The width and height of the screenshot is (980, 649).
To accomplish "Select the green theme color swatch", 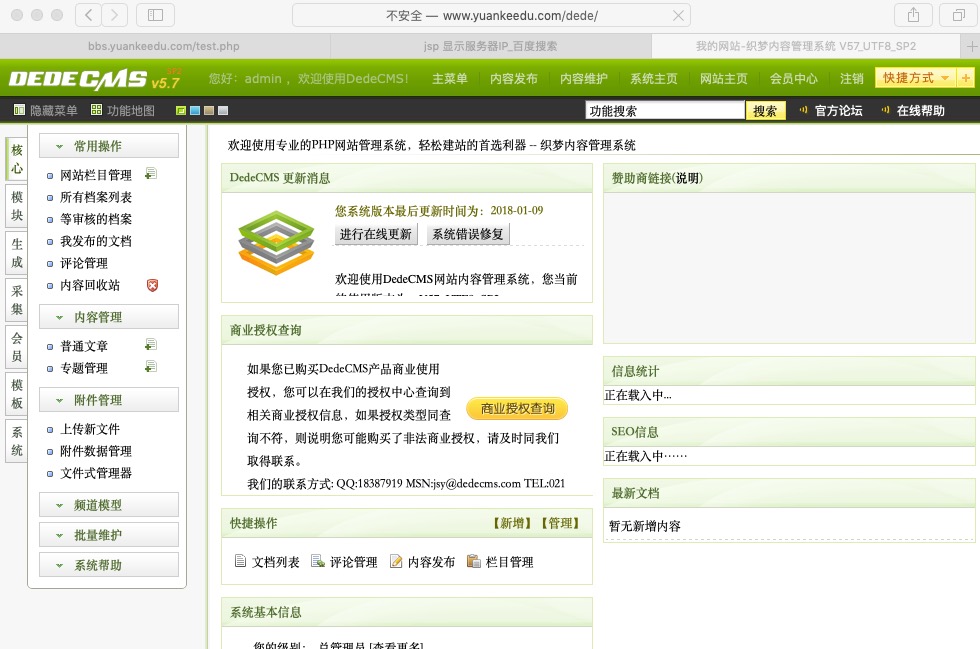I will point(181,111).
